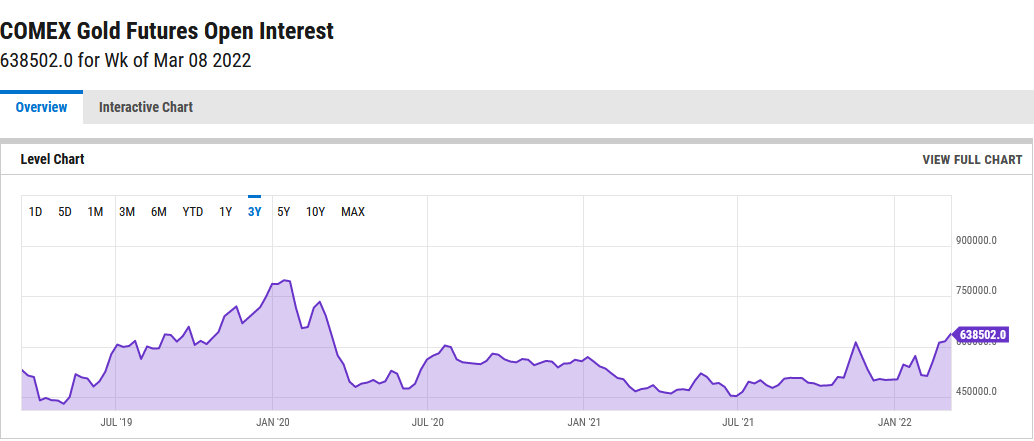This screenshot has height=441, width=1034.
Task: Click the JUL '21 x-axis label
Action: 738,422
